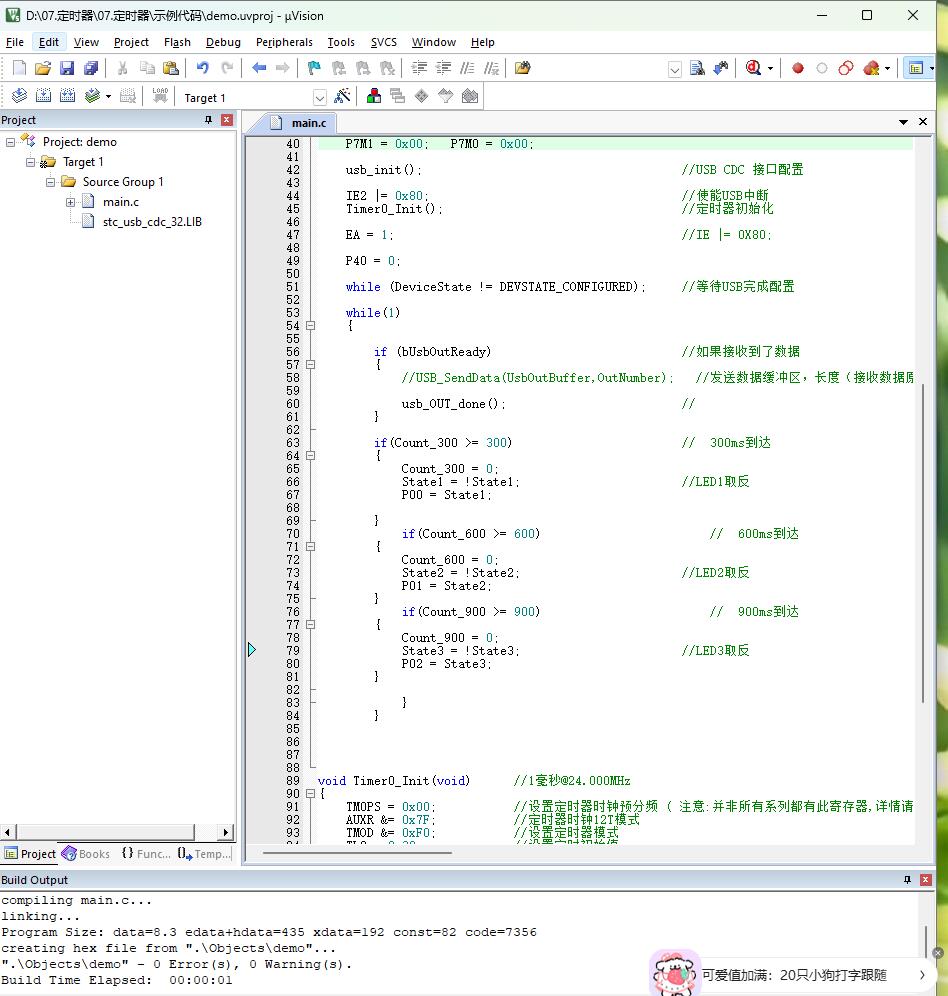
Task: Pin the Build Output panel with the pushpin
Action: [907, 879]
